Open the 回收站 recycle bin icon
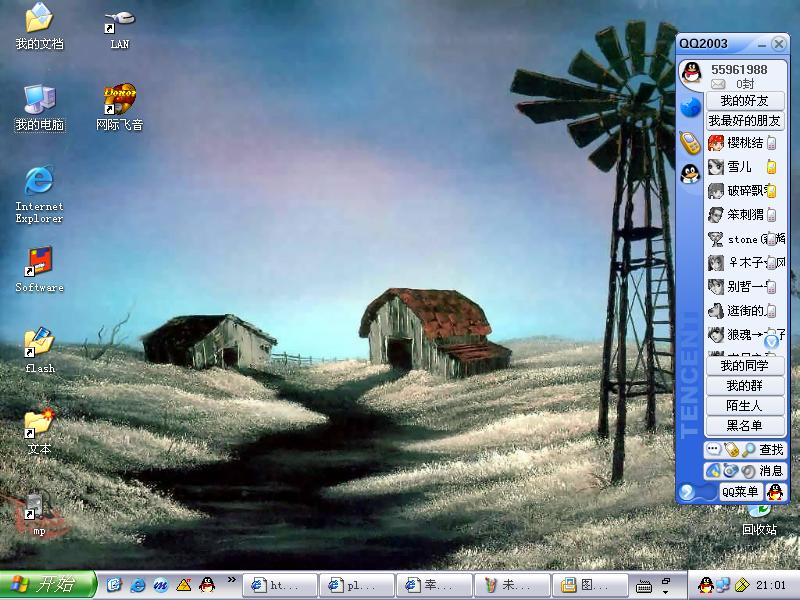Viewport: 800px width, 600px height. pos(759,521)
